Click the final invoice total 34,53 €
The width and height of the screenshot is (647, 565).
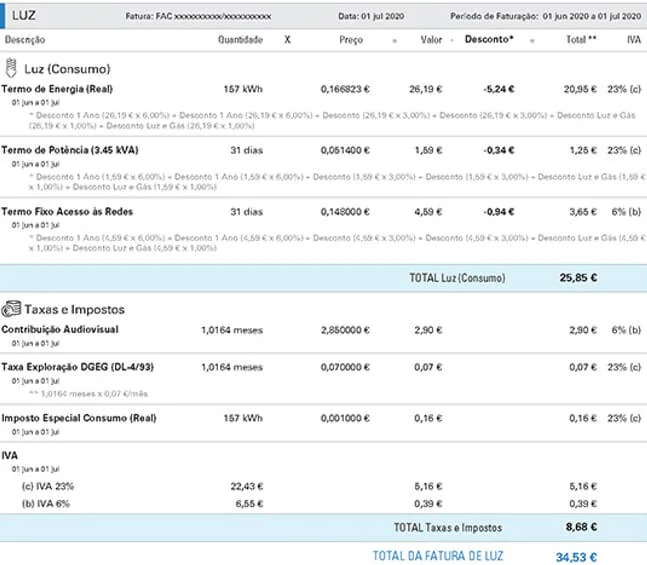tap(576, 557)
